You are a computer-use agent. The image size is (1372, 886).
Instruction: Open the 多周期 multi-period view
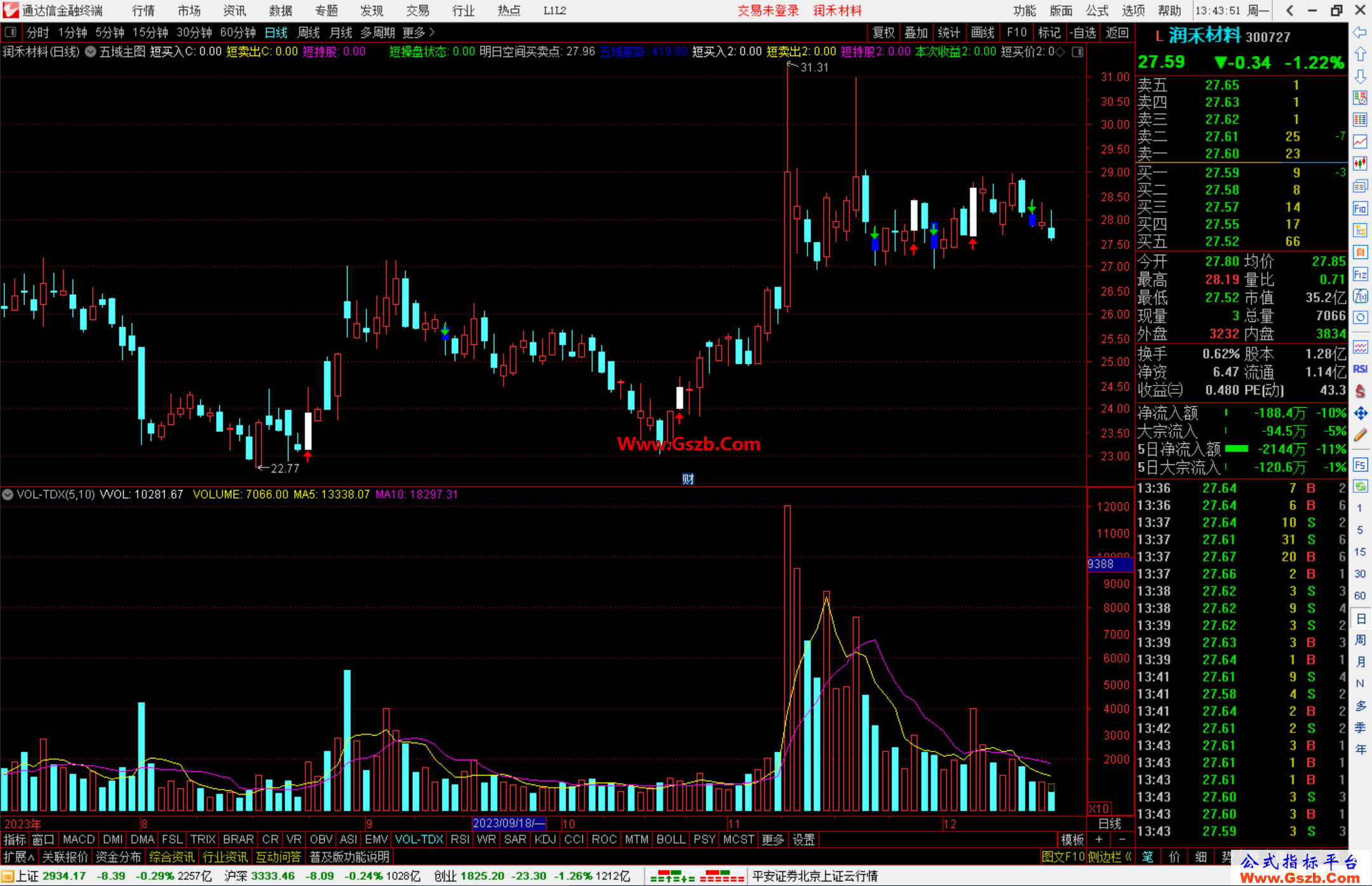(x=377, y=32)
